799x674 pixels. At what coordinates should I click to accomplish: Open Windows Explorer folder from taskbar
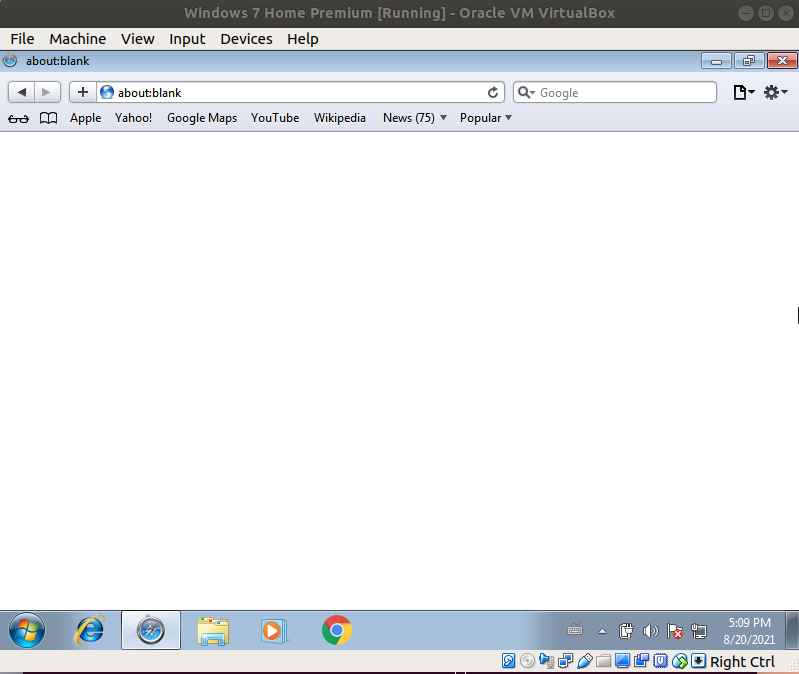pyautogui.click(x=213, y=631)
